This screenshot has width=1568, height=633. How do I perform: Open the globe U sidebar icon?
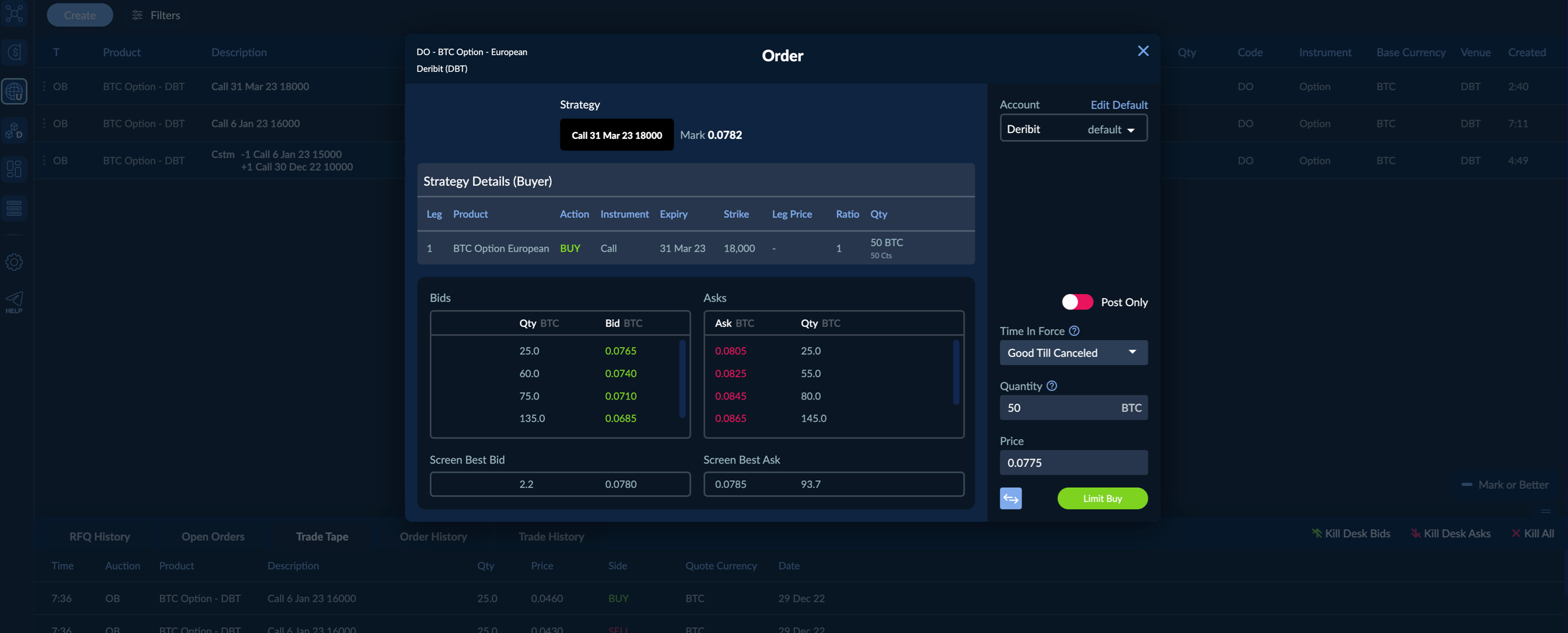14,92
